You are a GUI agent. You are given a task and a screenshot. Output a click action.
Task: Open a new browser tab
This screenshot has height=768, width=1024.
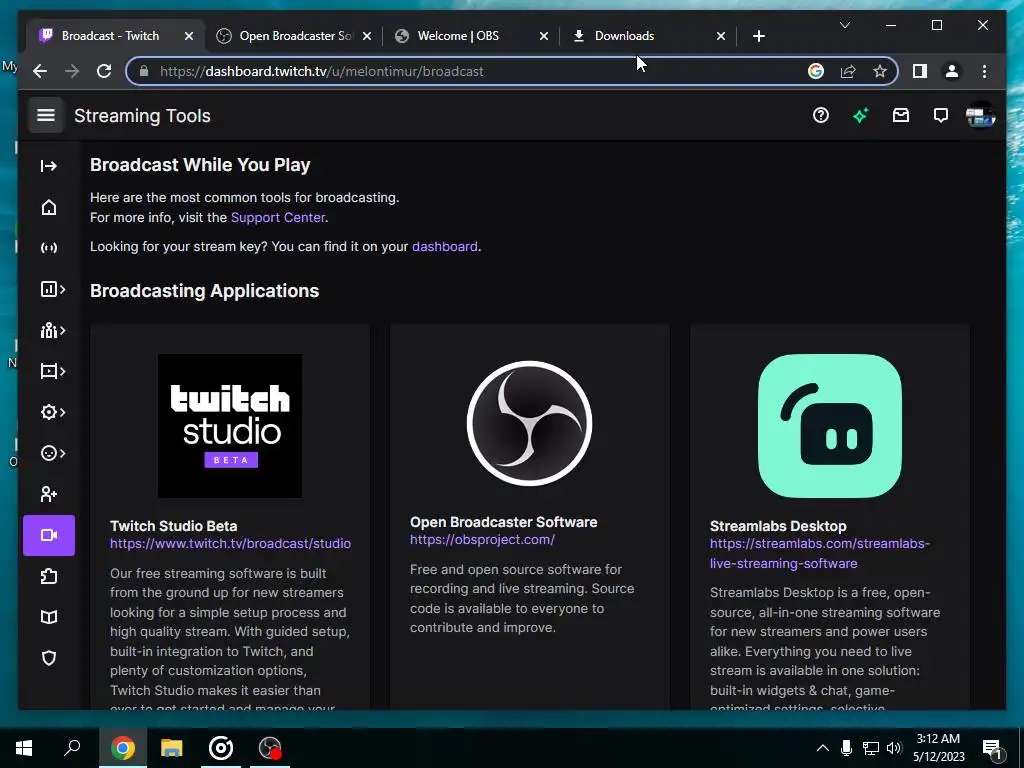click(758, 36)
